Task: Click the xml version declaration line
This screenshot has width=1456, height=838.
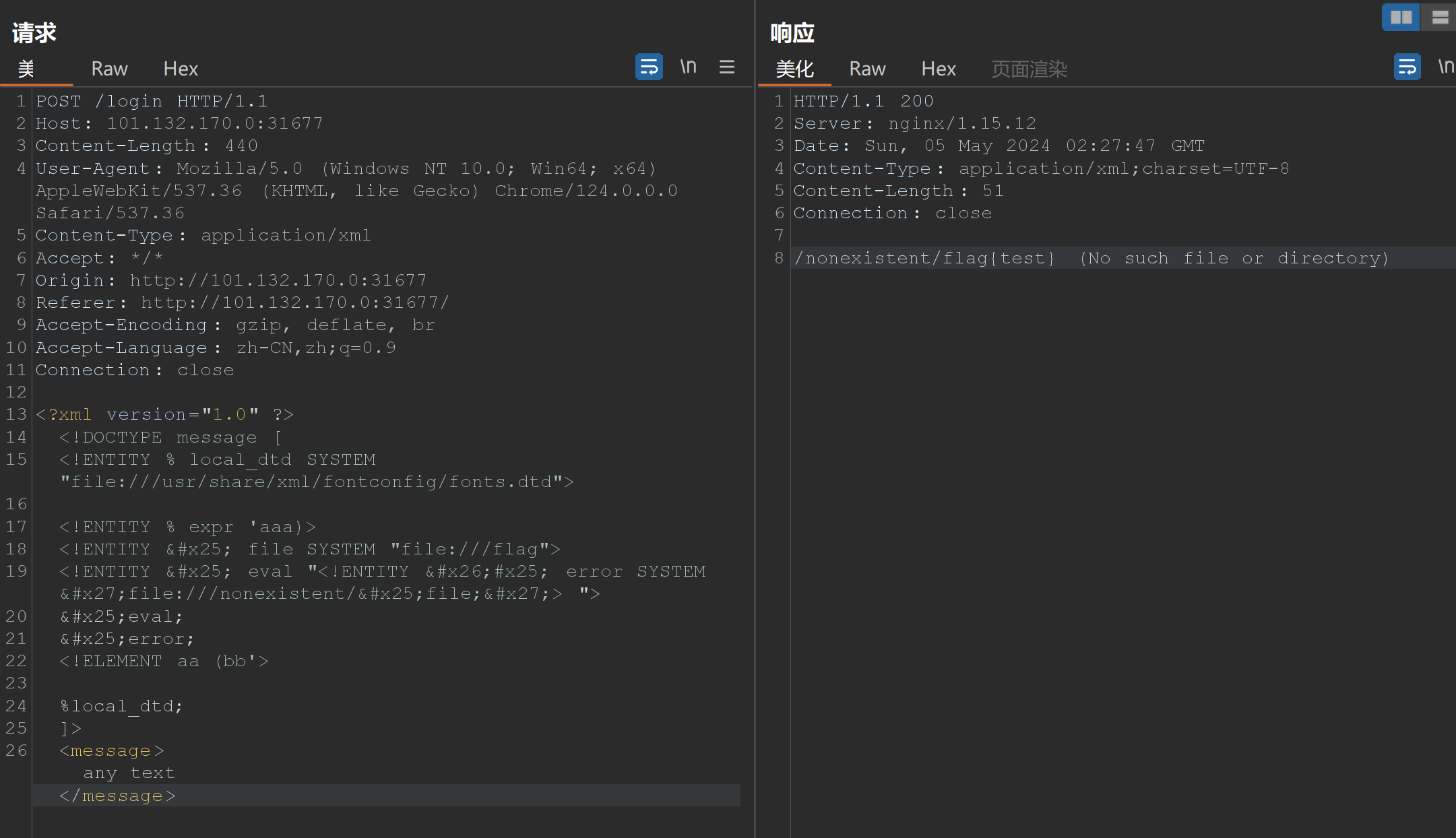Action: 164,414
